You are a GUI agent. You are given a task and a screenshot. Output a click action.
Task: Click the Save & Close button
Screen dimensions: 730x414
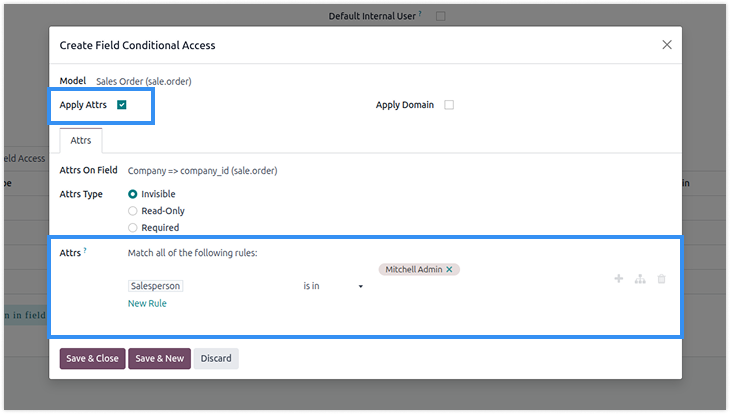[92, 358]
